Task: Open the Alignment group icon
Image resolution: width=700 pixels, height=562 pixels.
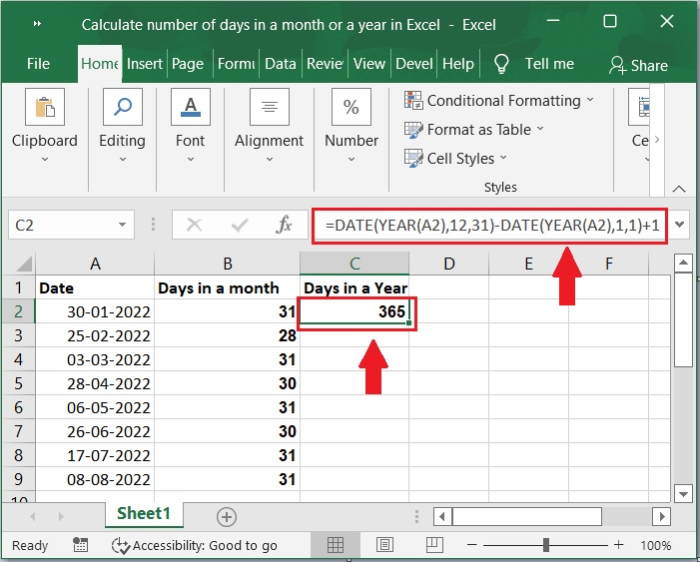Action: pos(269,107)
